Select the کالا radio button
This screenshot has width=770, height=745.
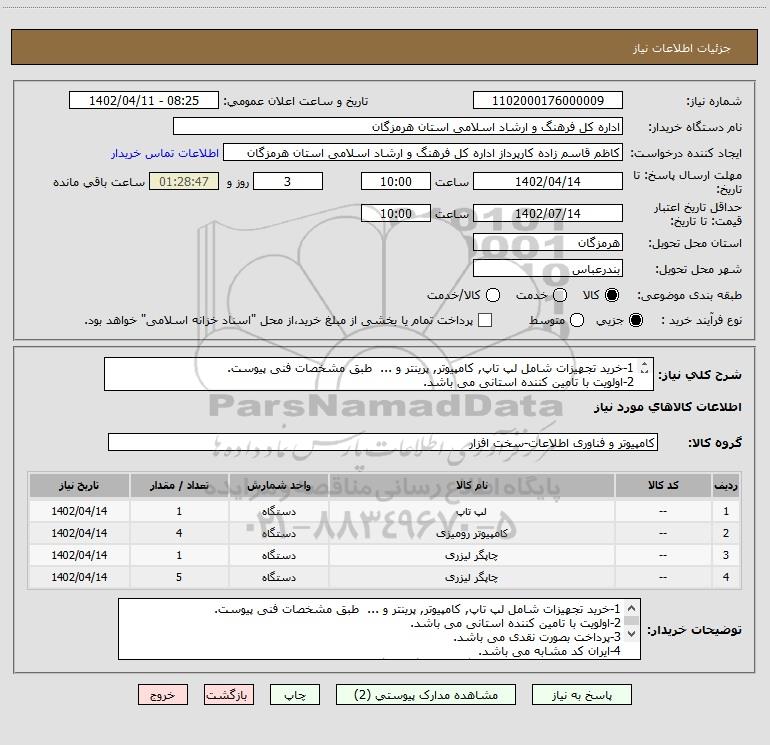click(x=612, y=295)
